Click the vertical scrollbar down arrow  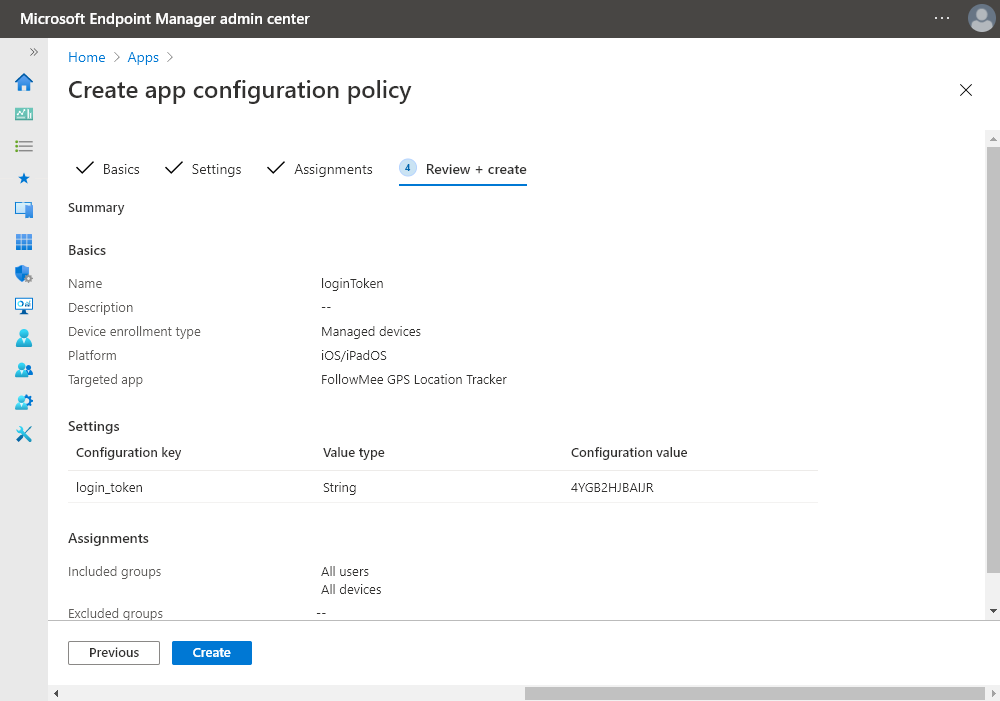click(993, 611)
